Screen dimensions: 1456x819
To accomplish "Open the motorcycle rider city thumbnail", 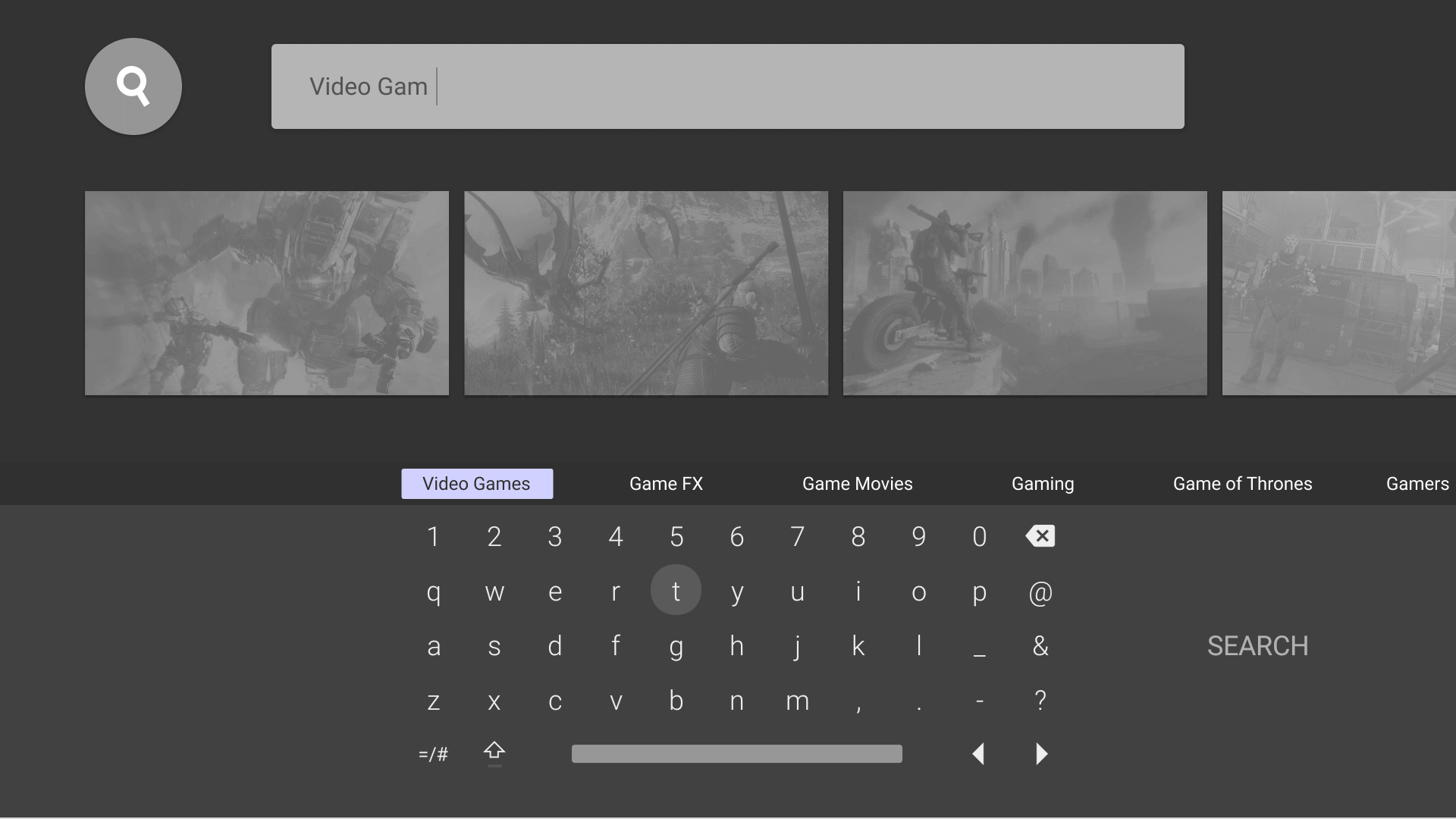I will [1025, 293].
